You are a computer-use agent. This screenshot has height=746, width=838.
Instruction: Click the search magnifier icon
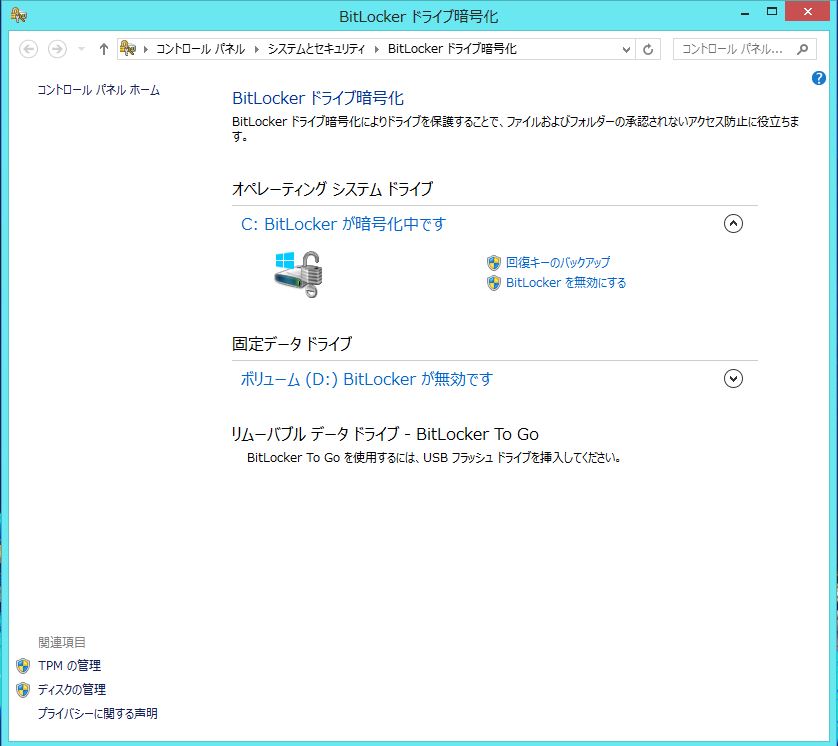pyautogui.click(x=802, y=49)
